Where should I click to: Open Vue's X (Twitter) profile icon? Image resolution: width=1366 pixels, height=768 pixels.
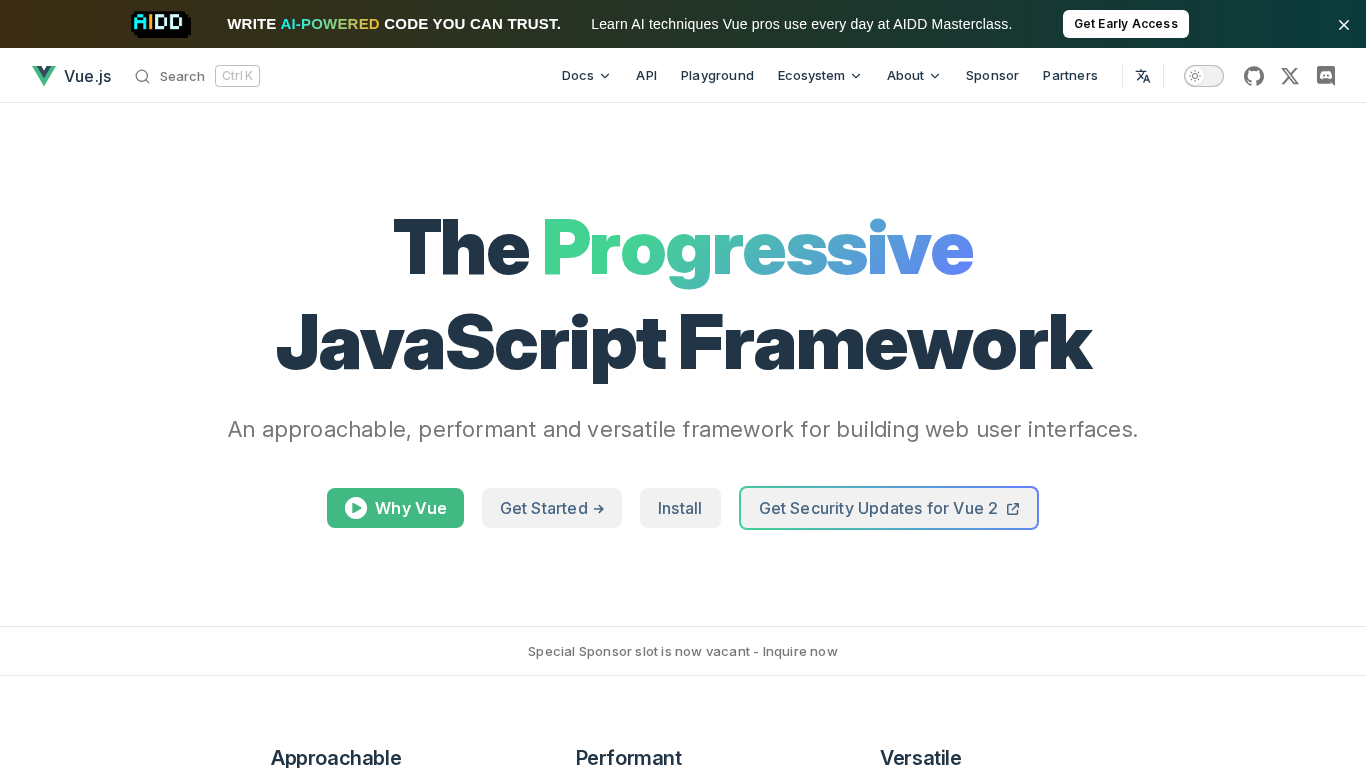pos(1290,76)
